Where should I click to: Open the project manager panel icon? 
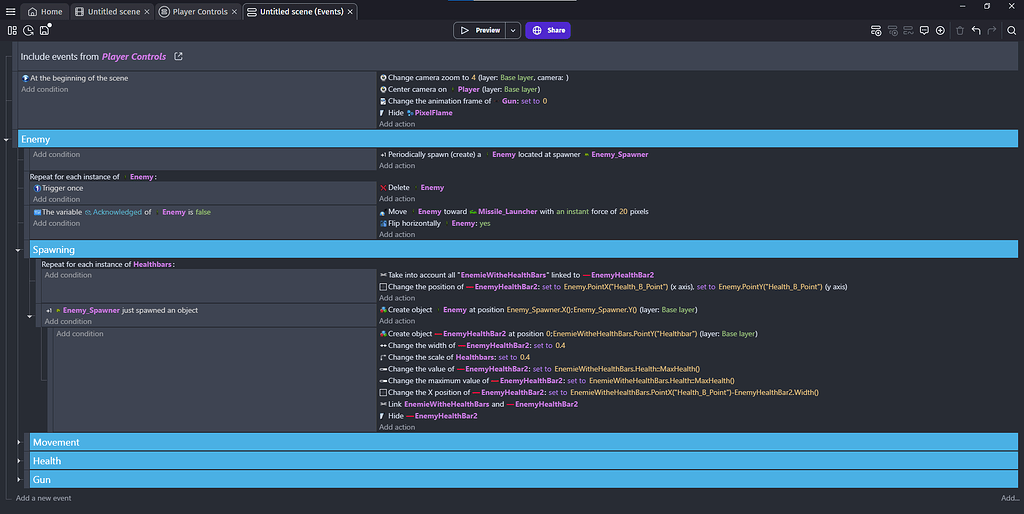pos(12,30)
